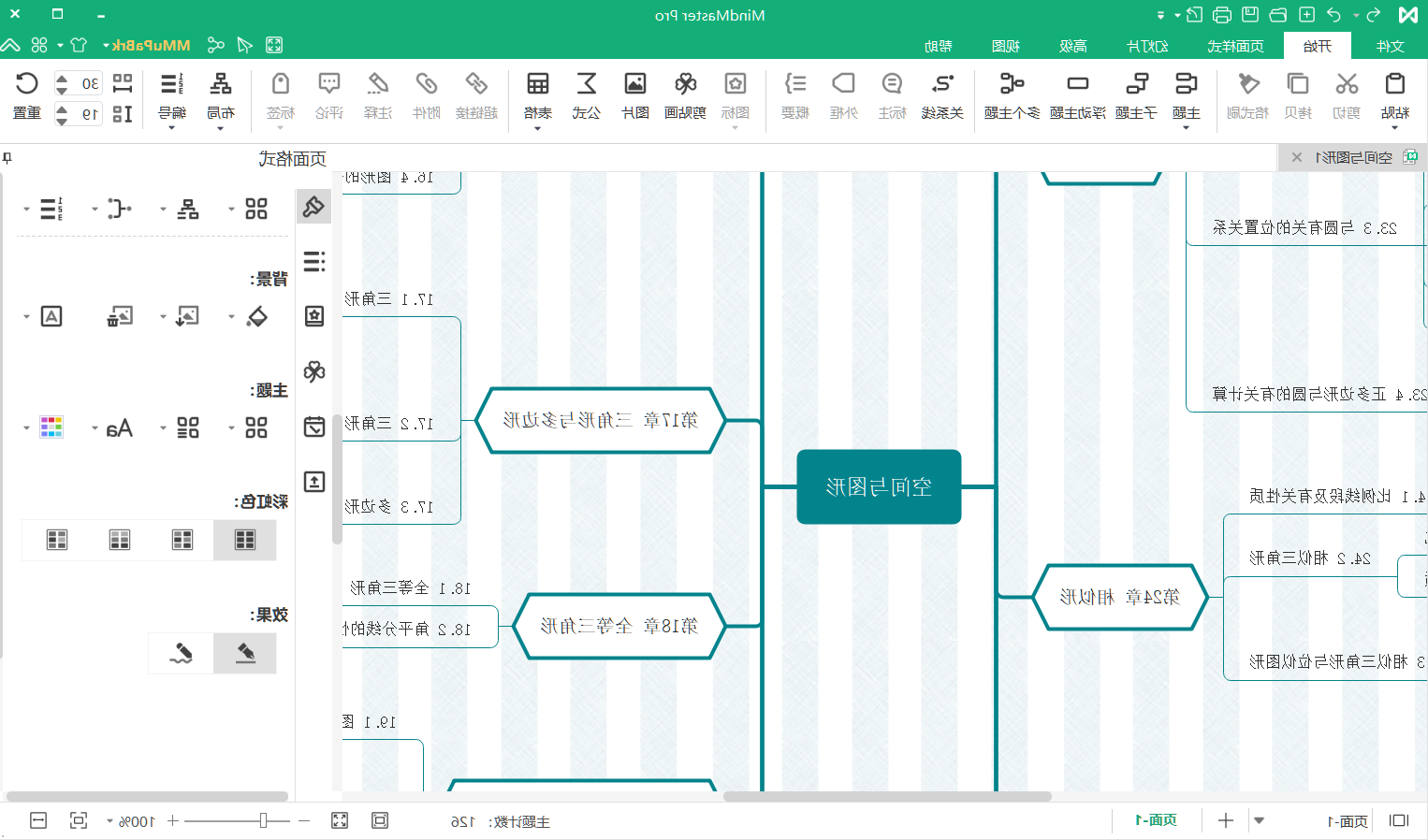The image size is (1428, 840).
Task: Switch to the mark star side-panel tab
Action: point(314,316)
